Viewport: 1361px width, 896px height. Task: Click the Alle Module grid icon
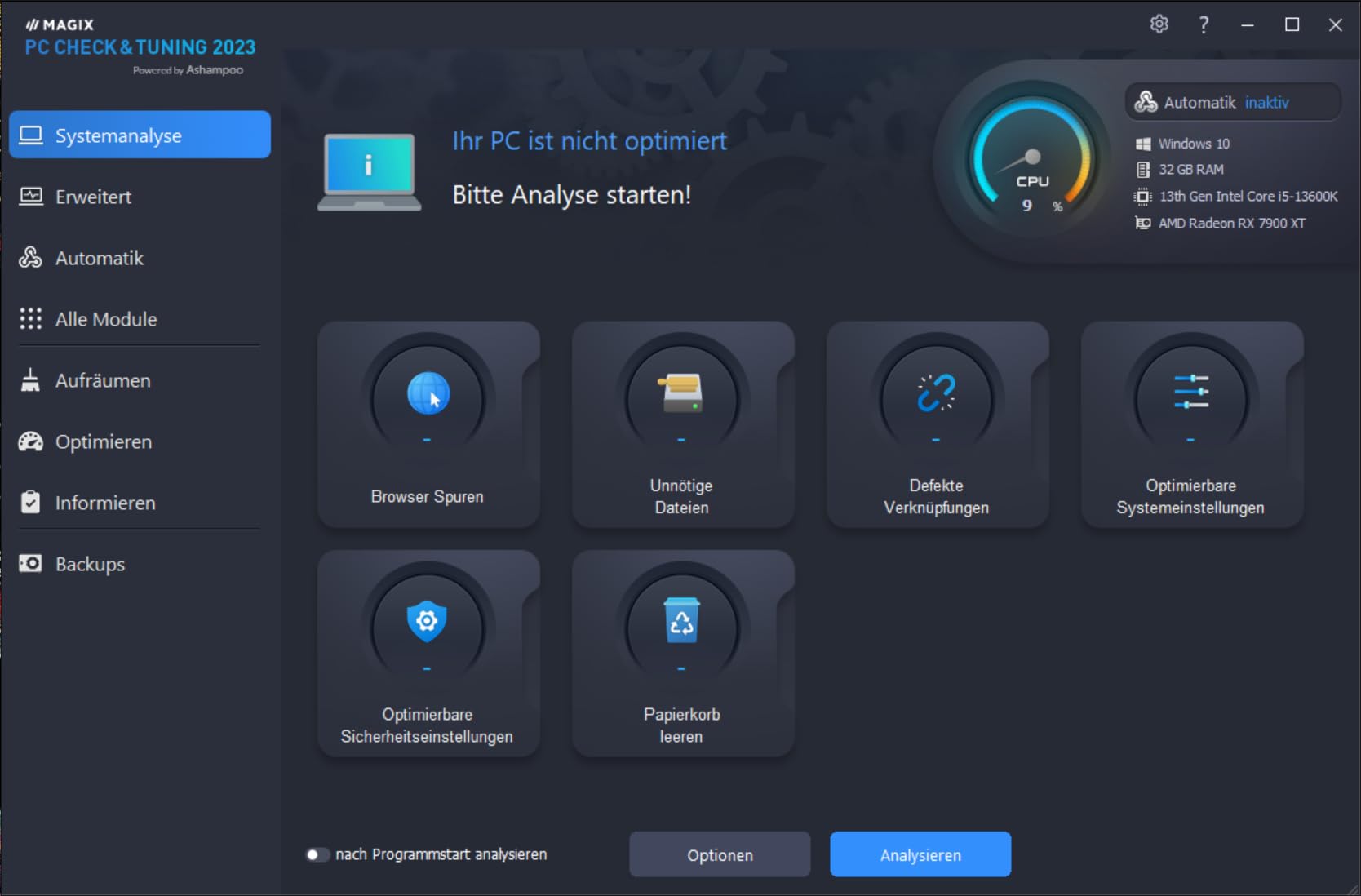(x=31, y=319)
